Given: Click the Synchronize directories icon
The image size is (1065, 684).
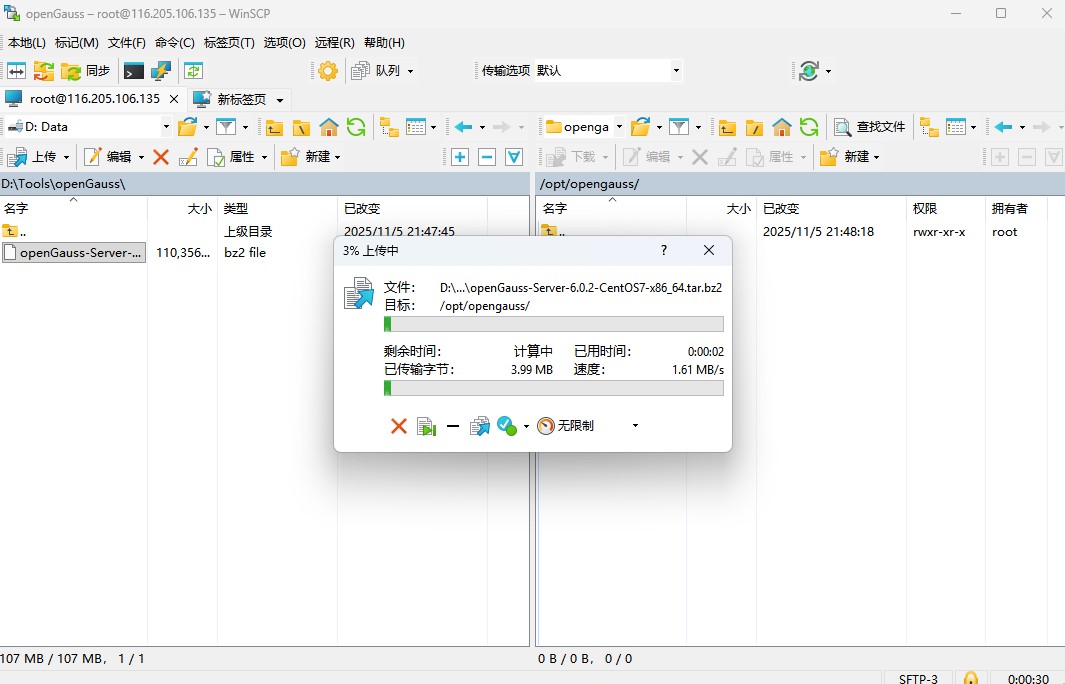Looking at the screenshot, I should [43, 71].
